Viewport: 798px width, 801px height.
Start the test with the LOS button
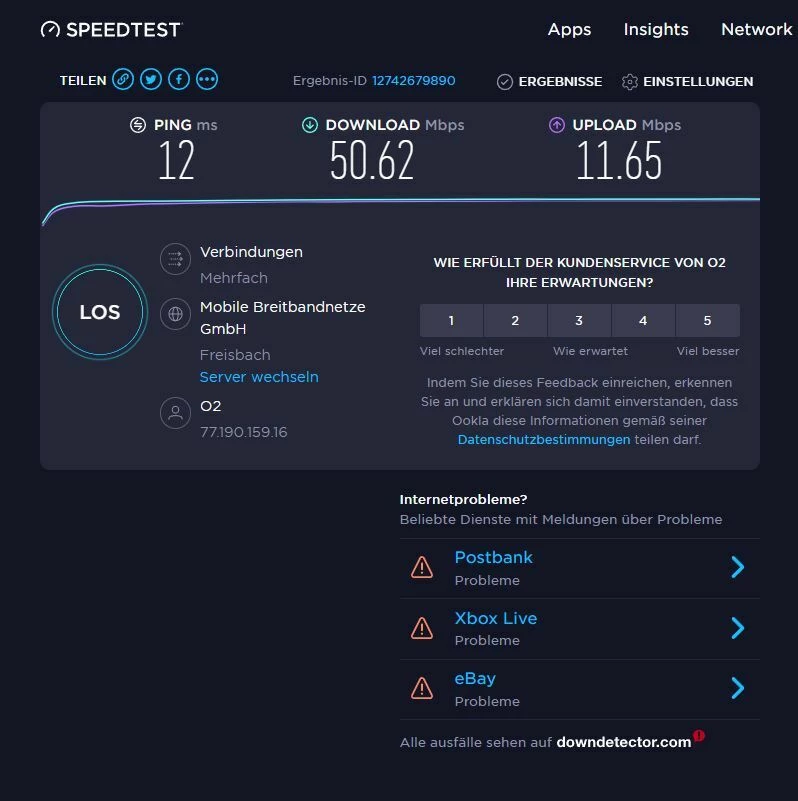100,312
